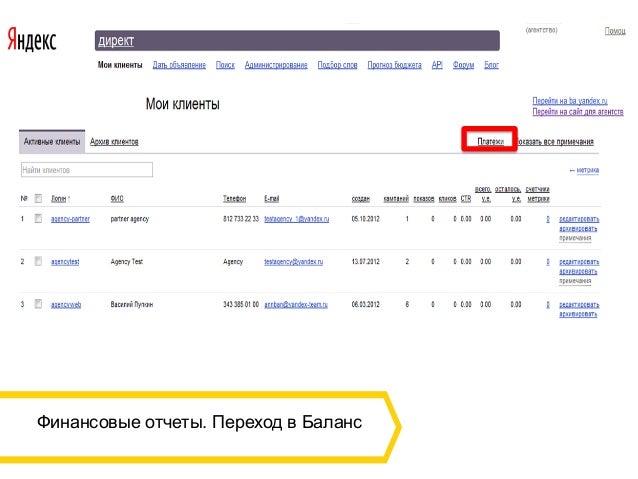638x479 pixels.
Task: Open the API link in navigation
Action: [x=437, y=65]
